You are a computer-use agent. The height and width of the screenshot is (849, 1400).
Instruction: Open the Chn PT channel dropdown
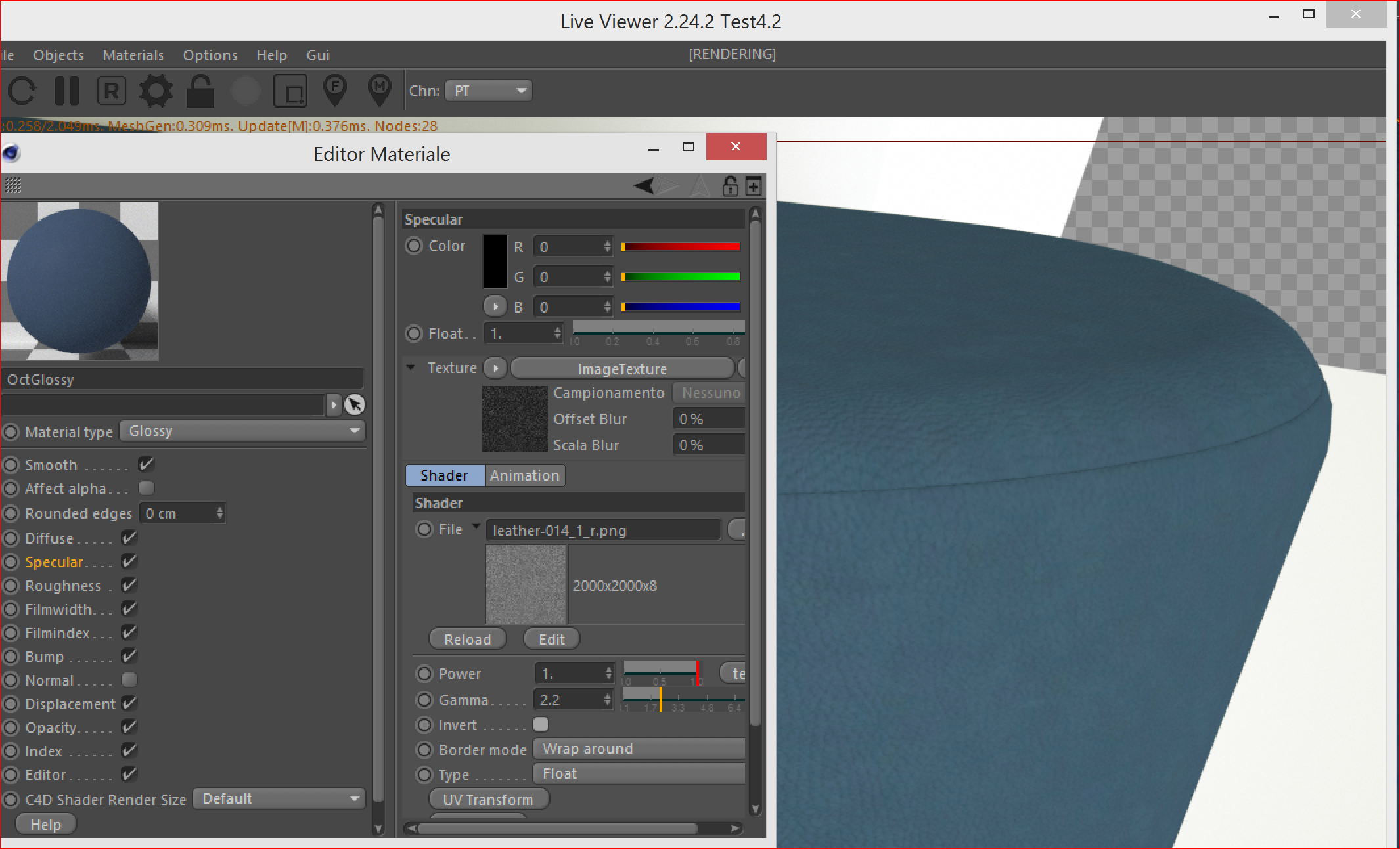489,91
